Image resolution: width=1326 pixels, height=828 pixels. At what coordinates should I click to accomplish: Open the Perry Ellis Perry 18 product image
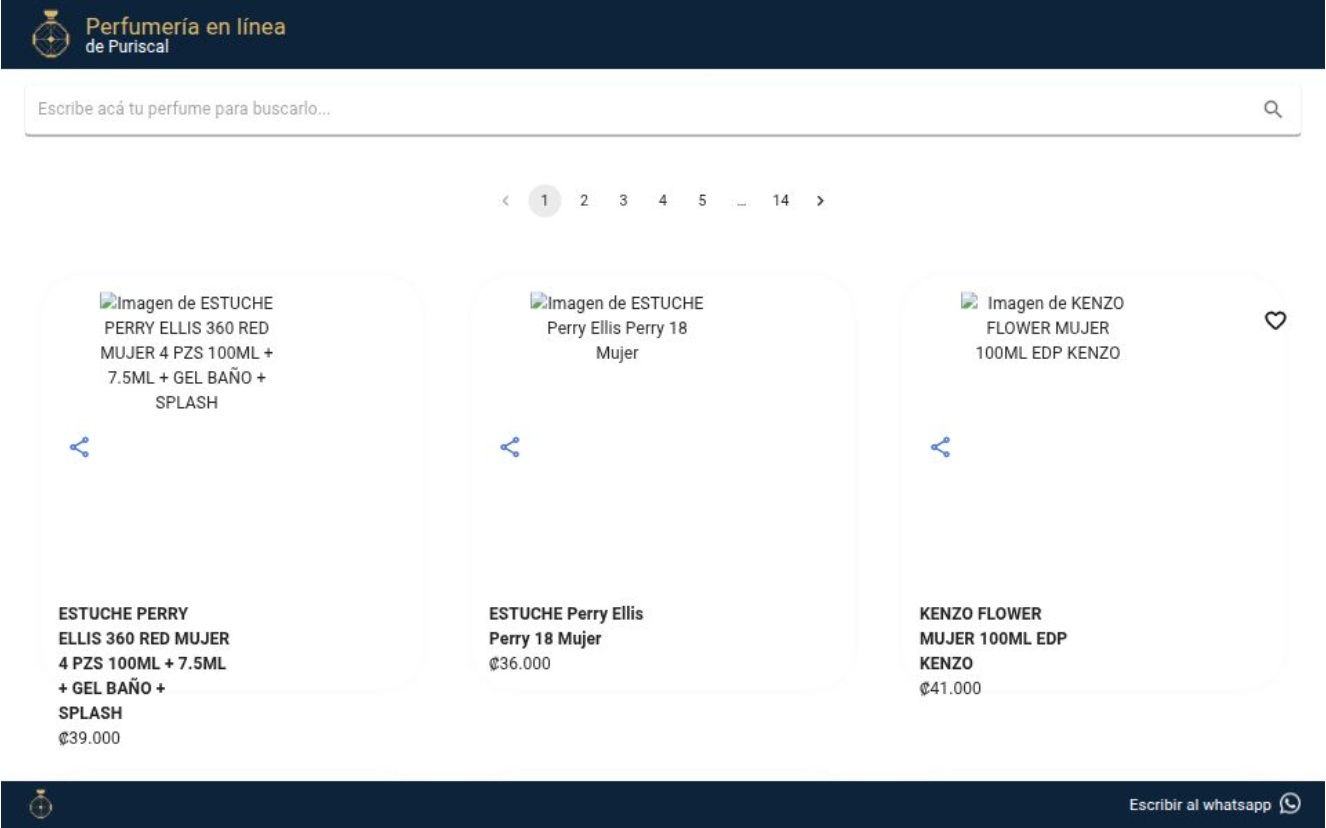point(617,328)
